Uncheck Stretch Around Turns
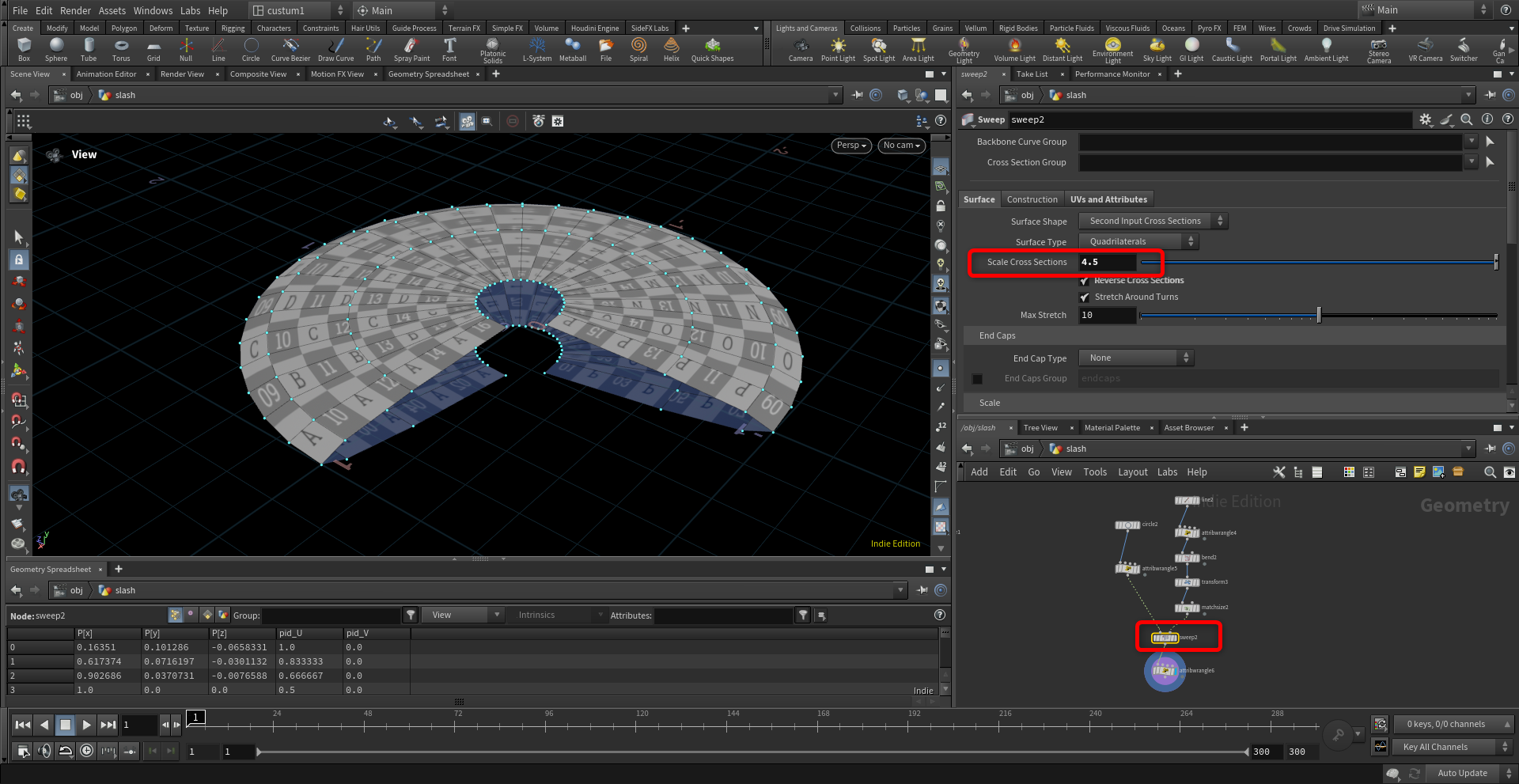 tap(1085, 297)
